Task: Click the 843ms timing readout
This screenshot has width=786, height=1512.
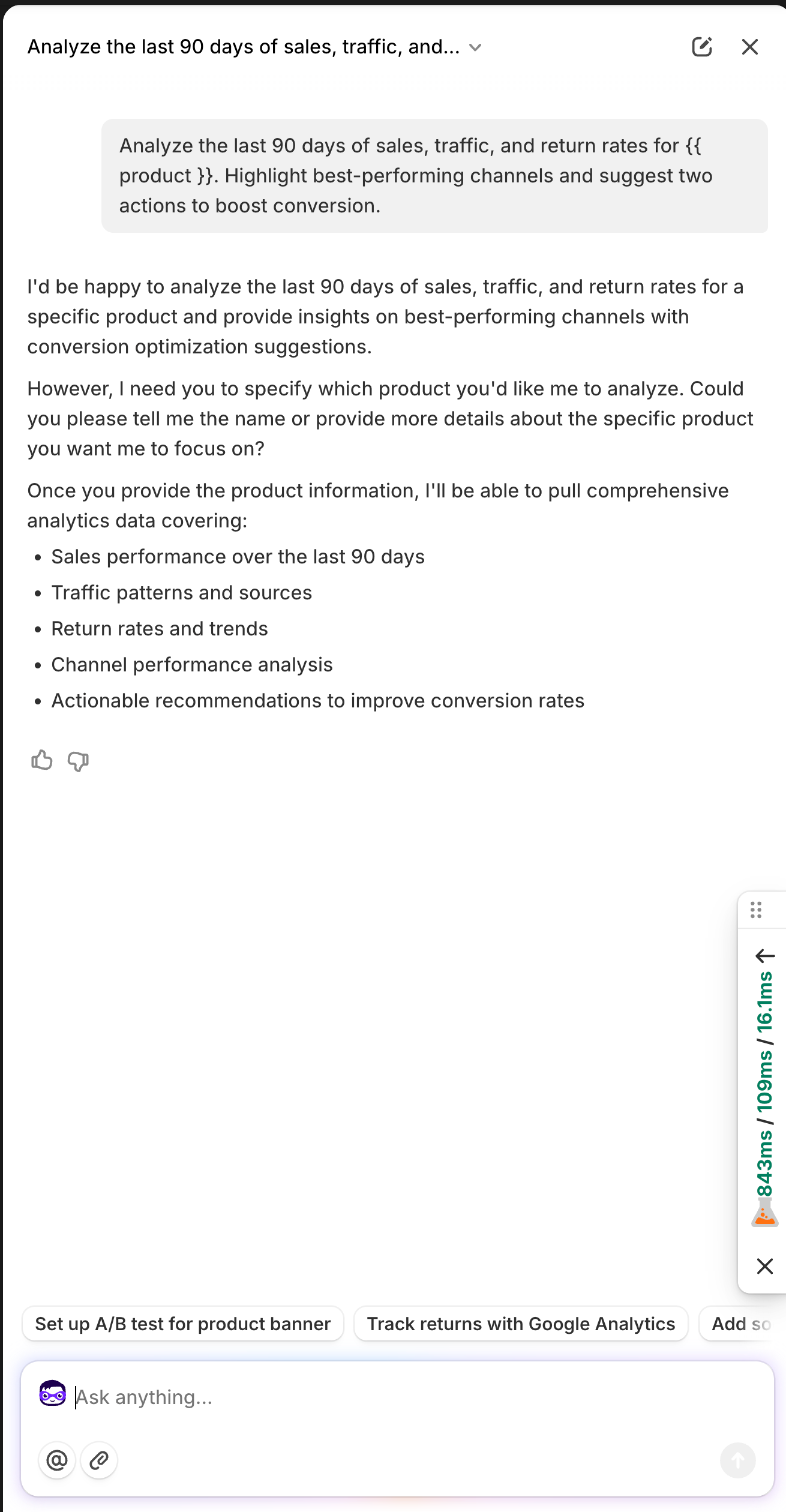Action: (764, 1164)
